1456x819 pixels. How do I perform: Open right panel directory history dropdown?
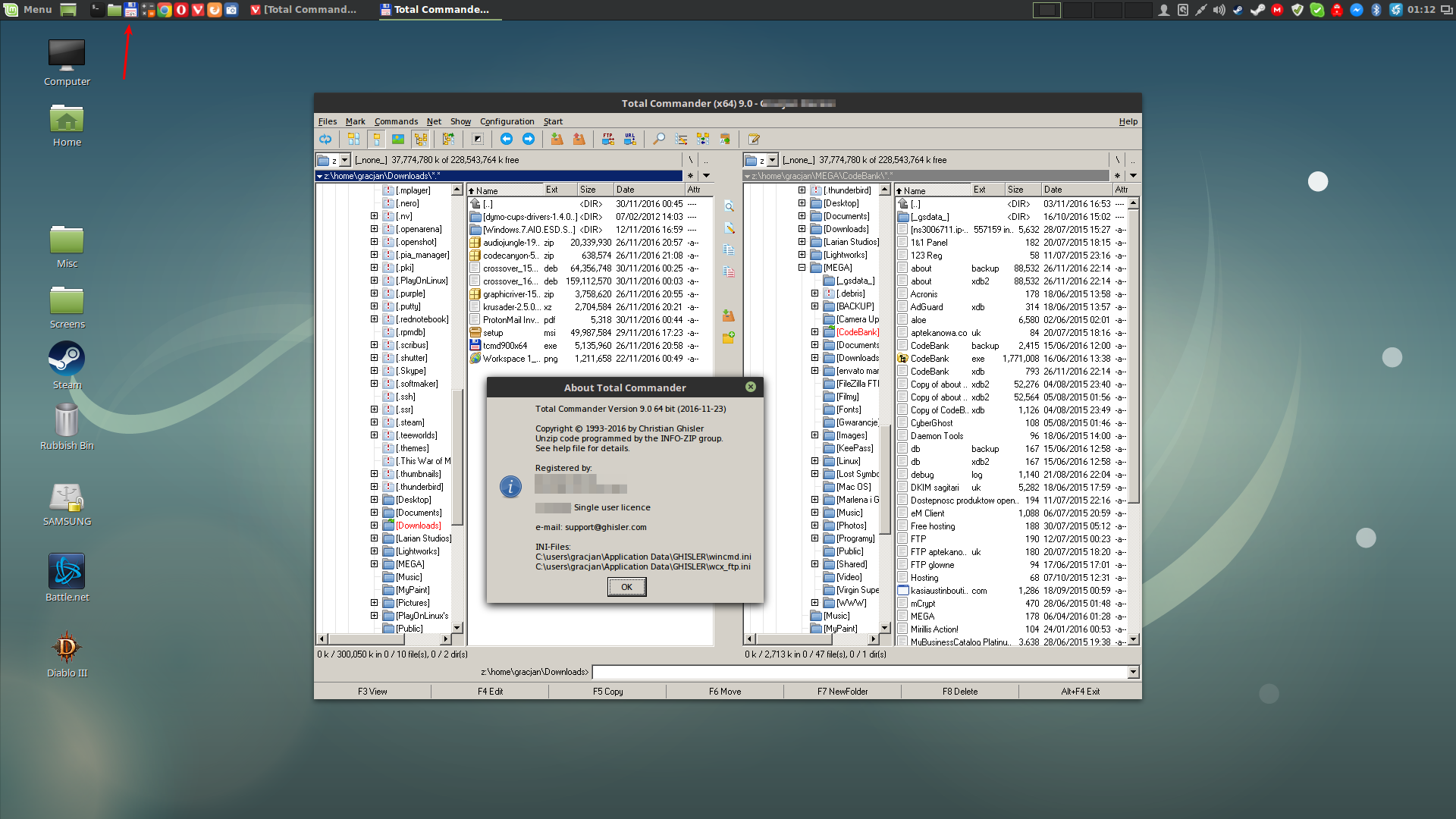coord(1133,176)
